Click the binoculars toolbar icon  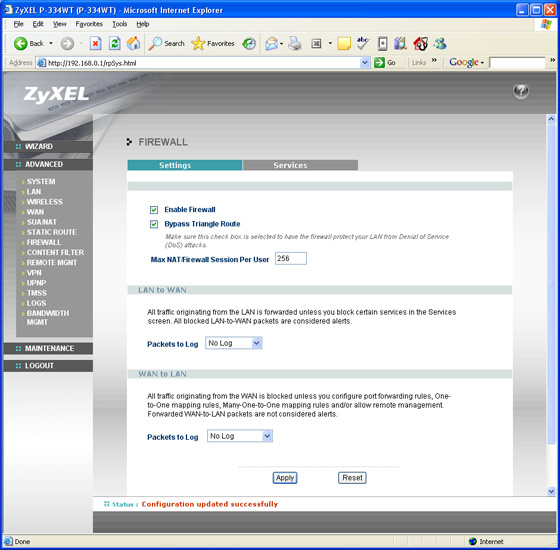point(400,44)
